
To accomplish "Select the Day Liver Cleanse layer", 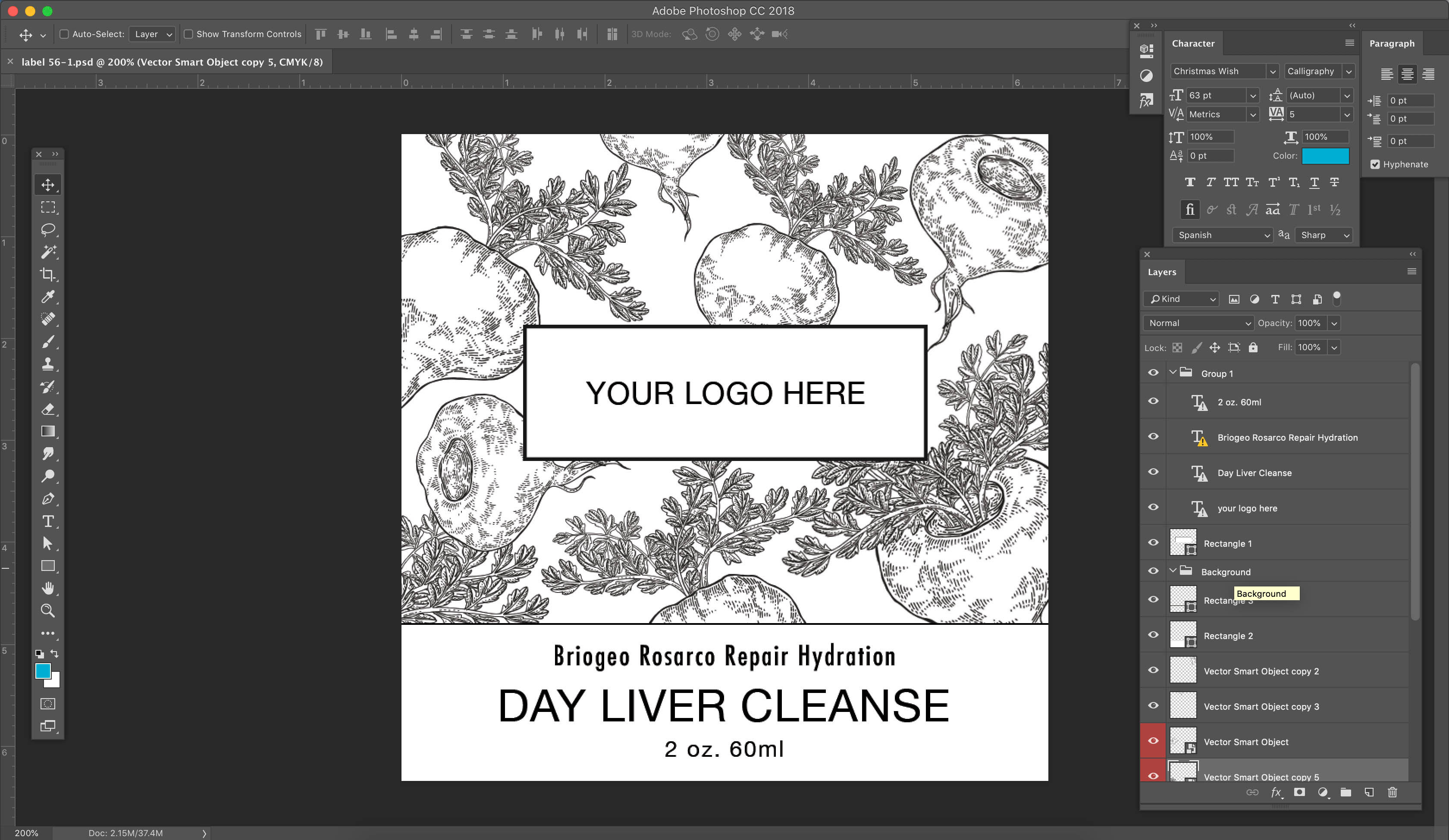I will point(1254,473).
